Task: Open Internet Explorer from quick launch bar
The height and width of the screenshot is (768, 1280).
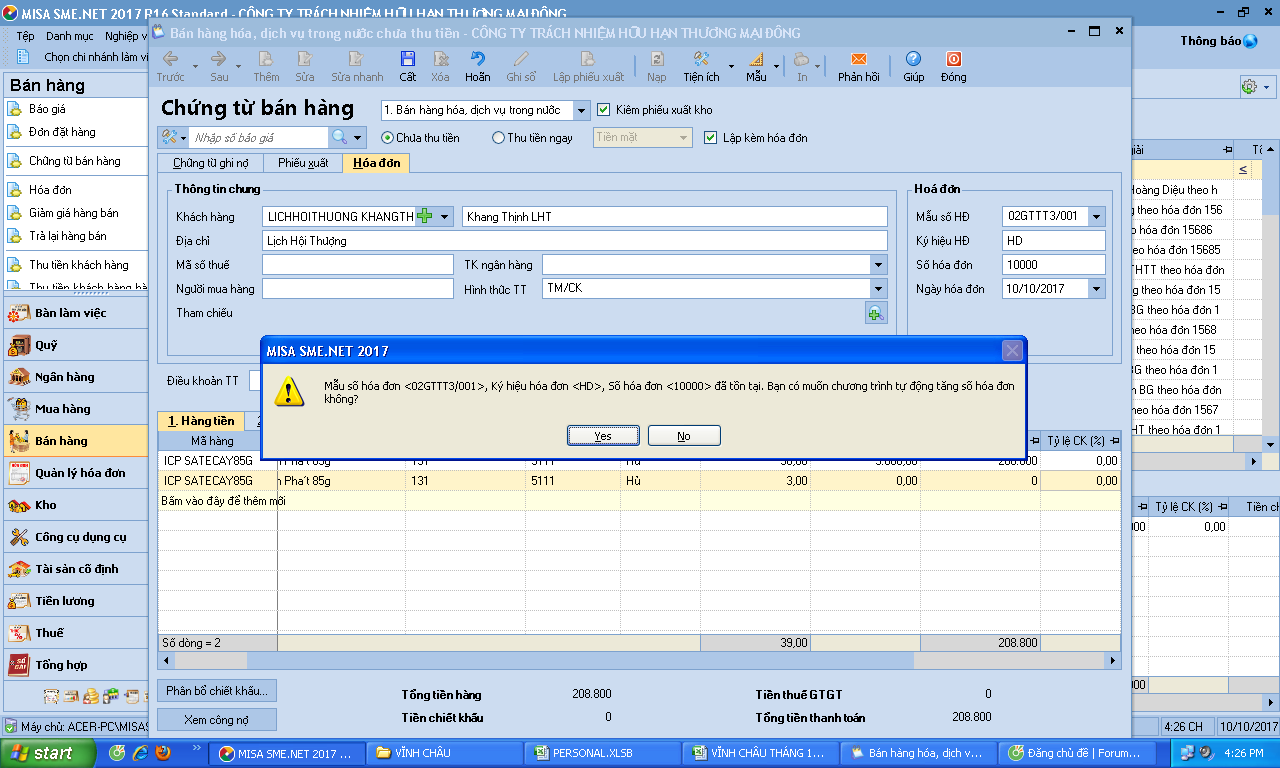Action: 141,753
